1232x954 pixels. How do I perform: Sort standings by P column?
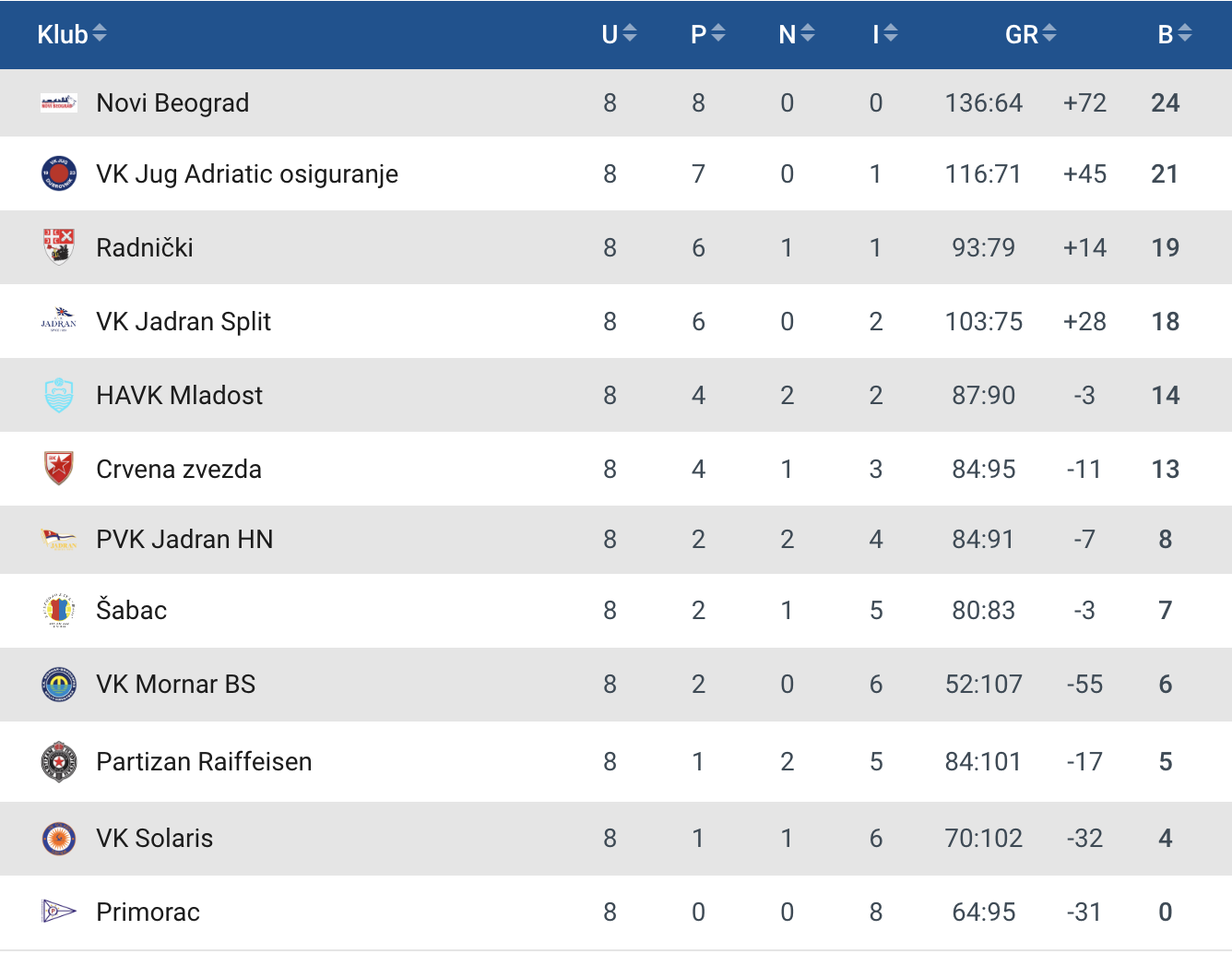pos(707,34)
